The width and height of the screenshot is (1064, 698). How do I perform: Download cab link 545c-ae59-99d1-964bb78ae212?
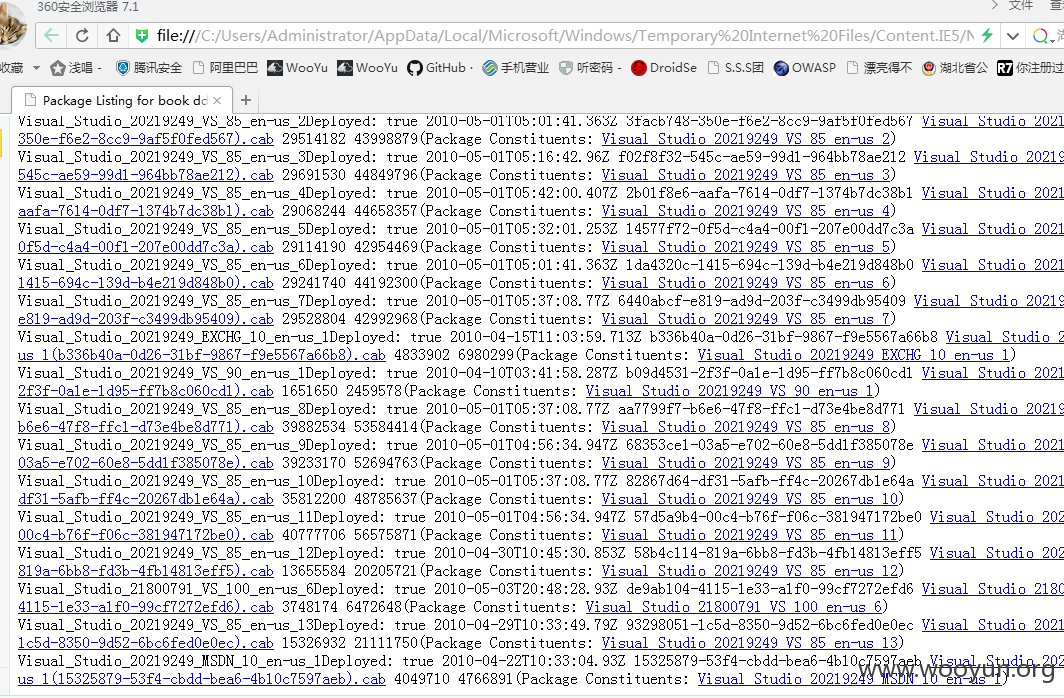146,175
